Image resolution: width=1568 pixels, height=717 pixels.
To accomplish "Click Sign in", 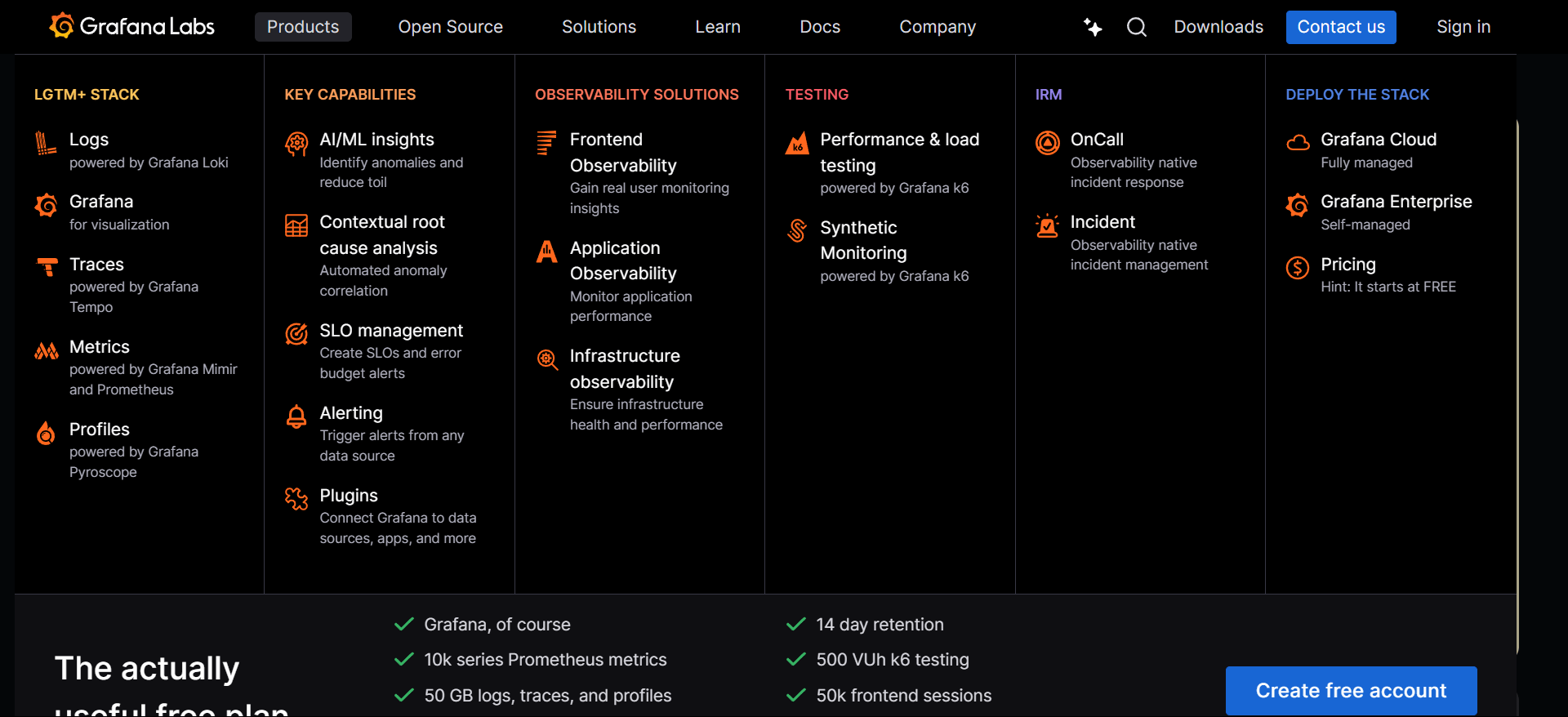I will 1463,27.
